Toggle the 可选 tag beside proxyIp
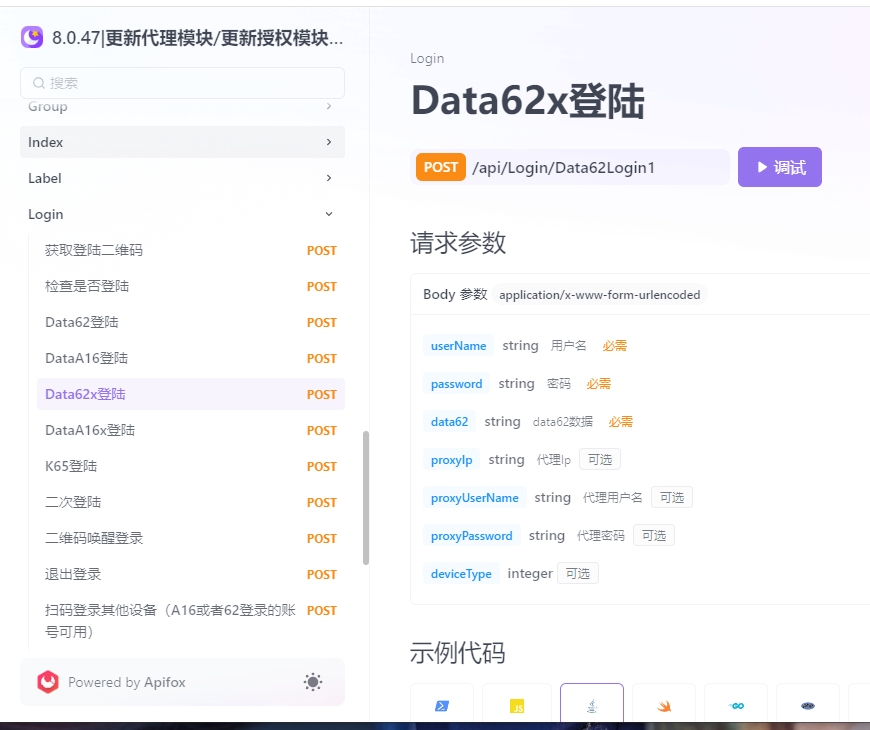The height and width of the screenshot is (730, 870). 599,459
